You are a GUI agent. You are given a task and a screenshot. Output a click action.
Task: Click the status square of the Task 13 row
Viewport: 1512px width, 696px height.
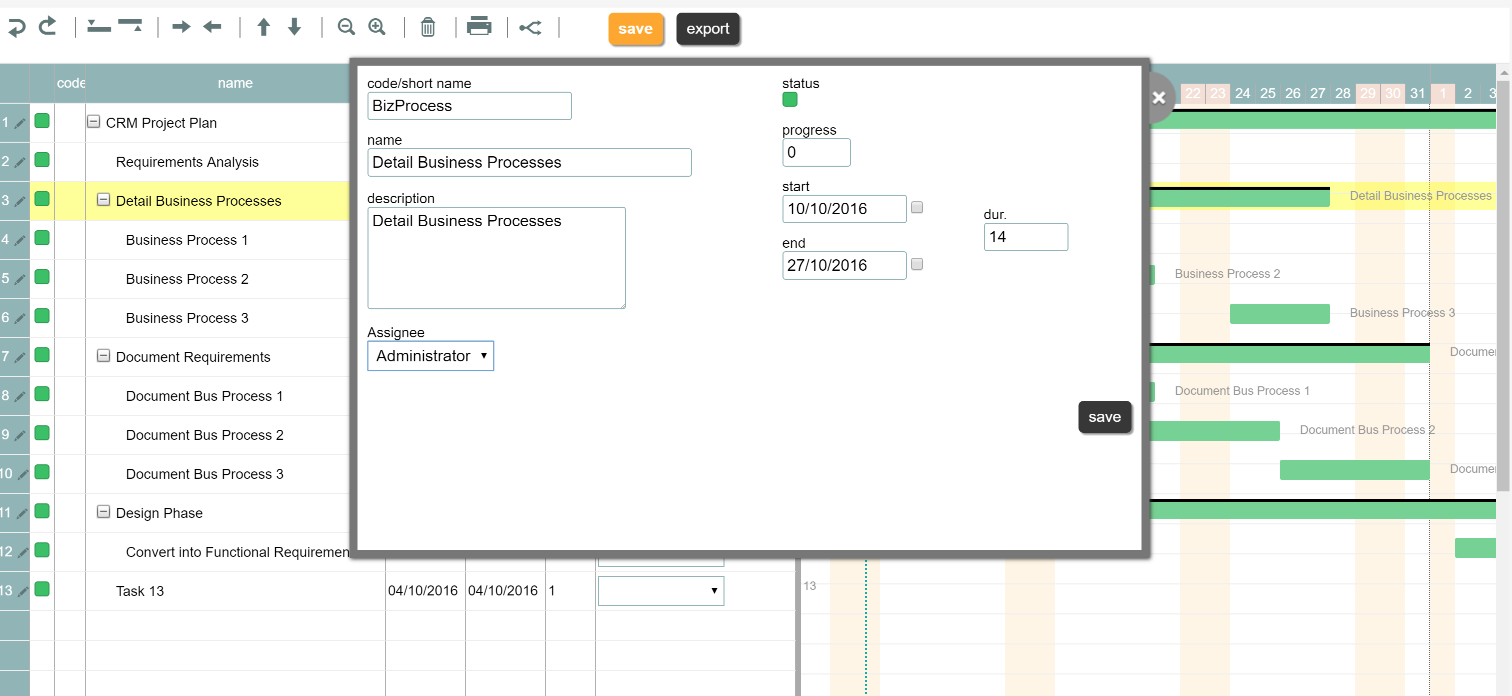[x=42, y=589]
